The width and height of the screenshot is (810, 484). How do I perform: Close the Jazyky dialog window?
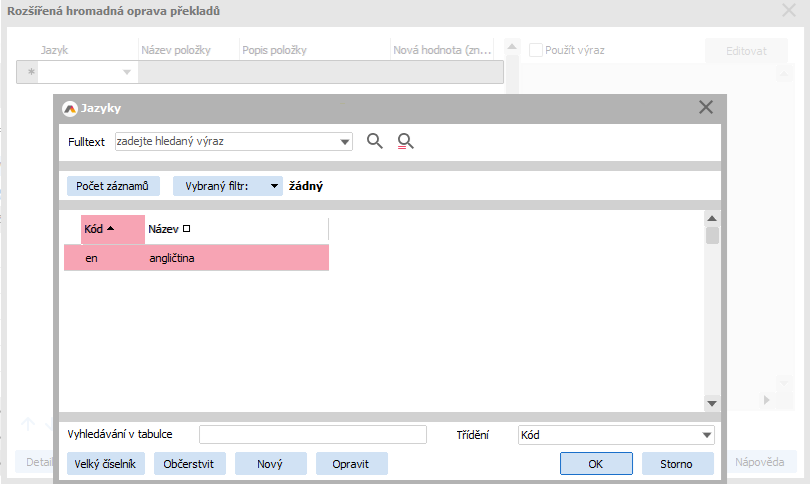point(706,108)
